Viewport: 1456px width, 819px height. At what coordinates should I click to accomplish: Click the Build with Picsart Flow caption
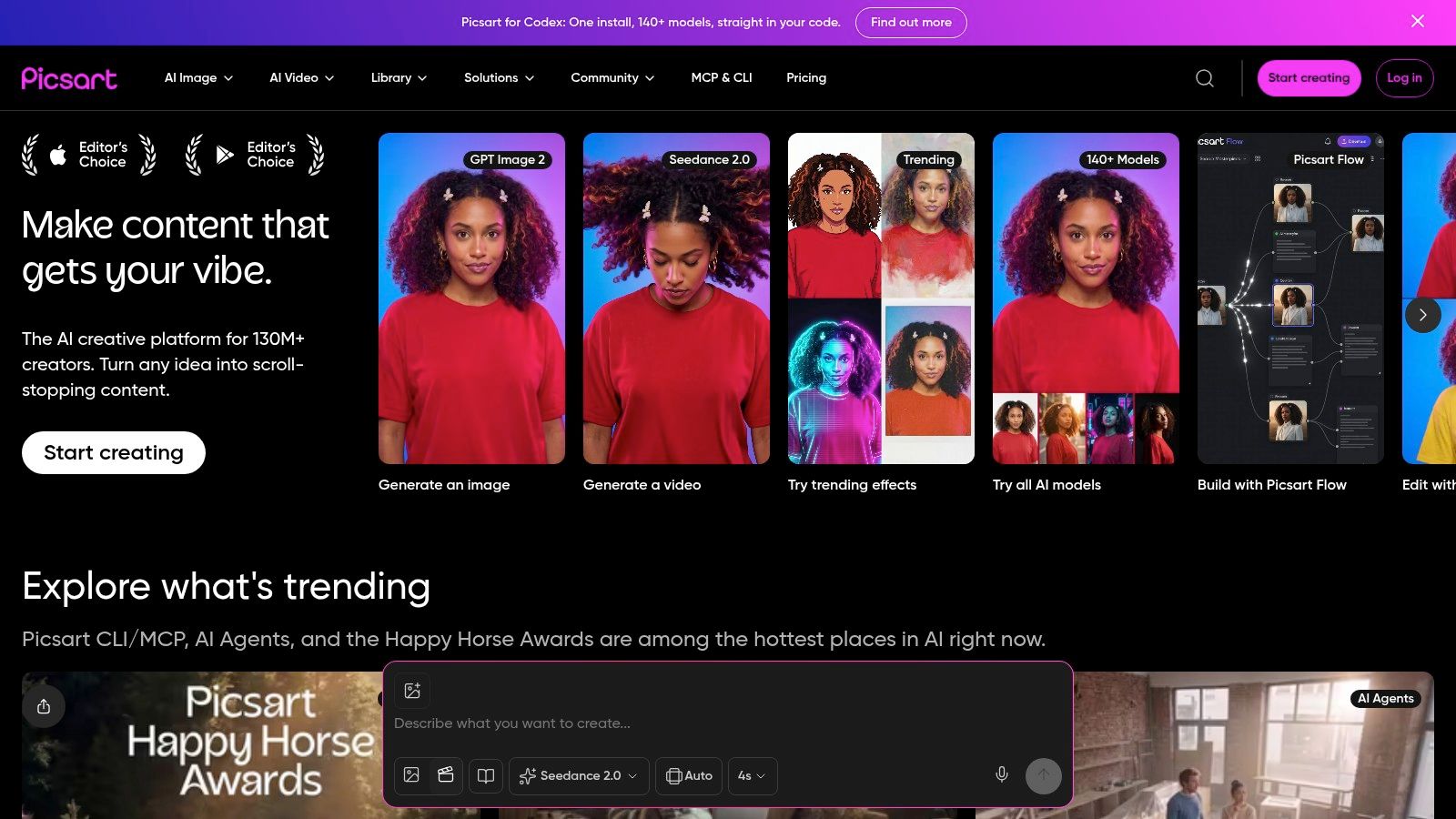pyautogui.click(x=1272, y=485)
